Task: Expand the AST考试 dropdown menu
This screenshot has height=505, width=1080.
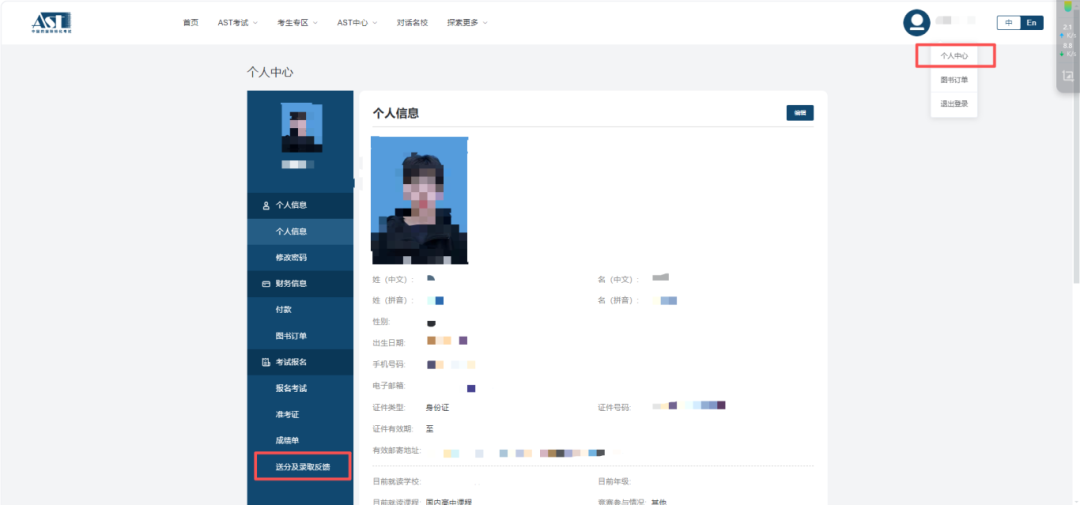Action: coord(238,23)
